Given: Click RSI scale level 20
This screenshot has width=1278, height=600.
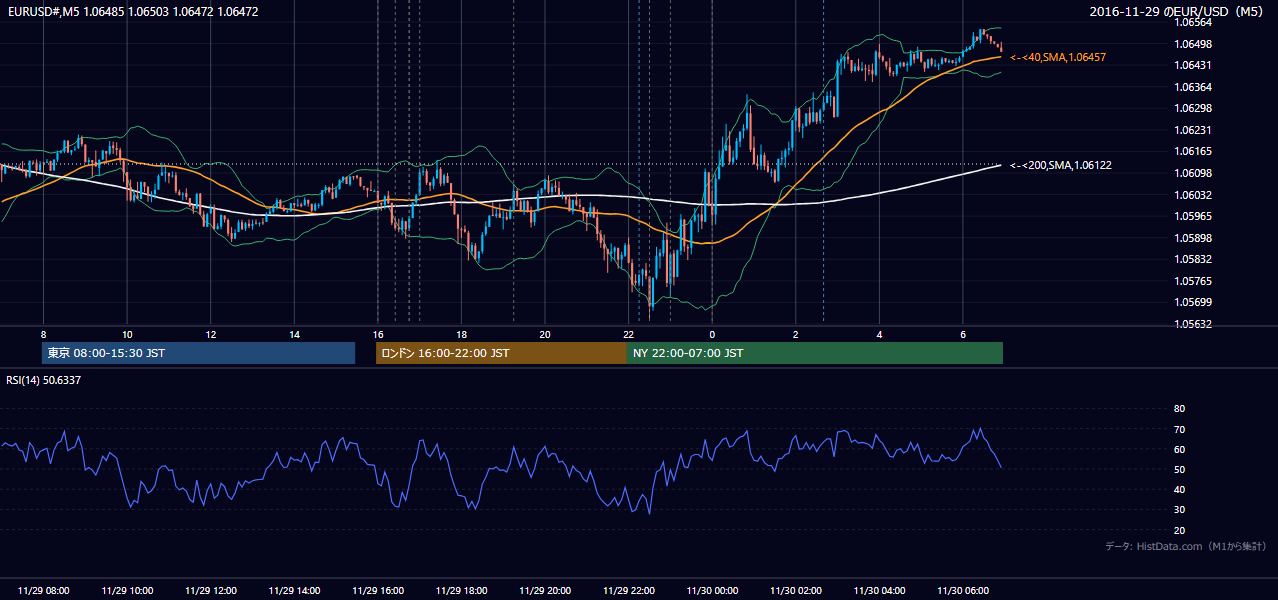Looking at the screenshot, I should (1179, 530).
